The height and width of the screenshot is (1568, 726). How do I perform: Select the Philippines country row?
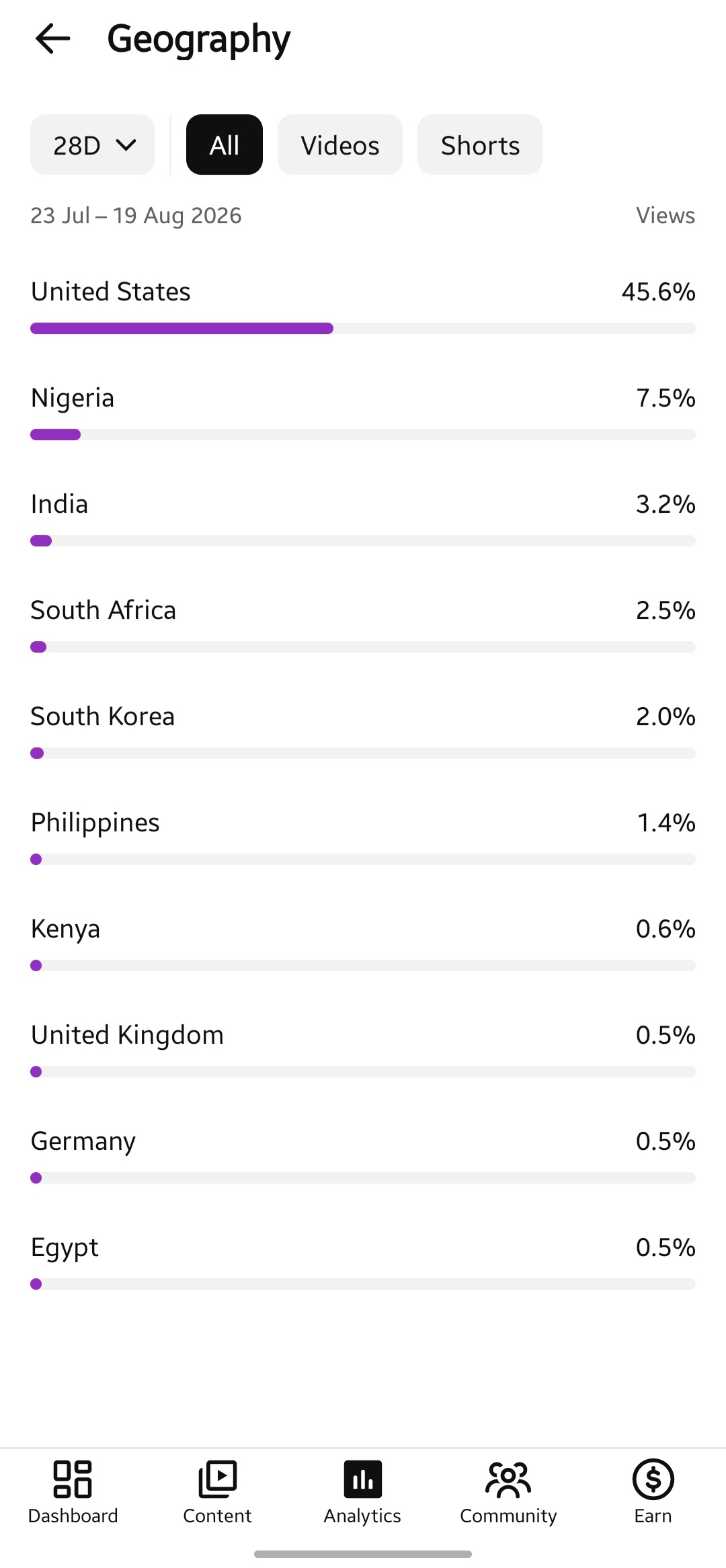tap(363, 837)
